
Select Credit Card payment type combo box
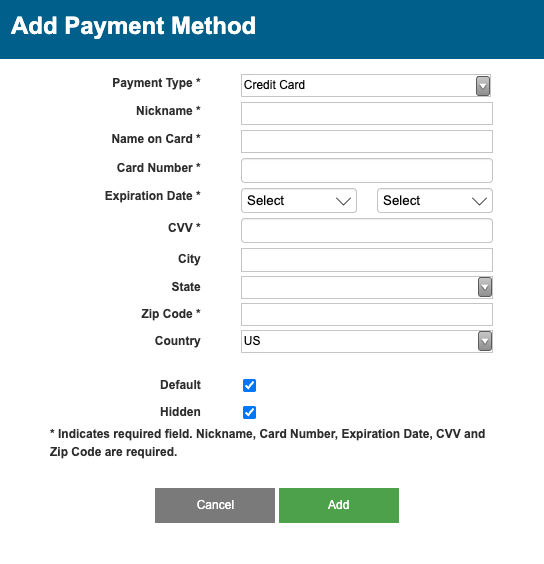pyautogui.click(x=366, y=86)
